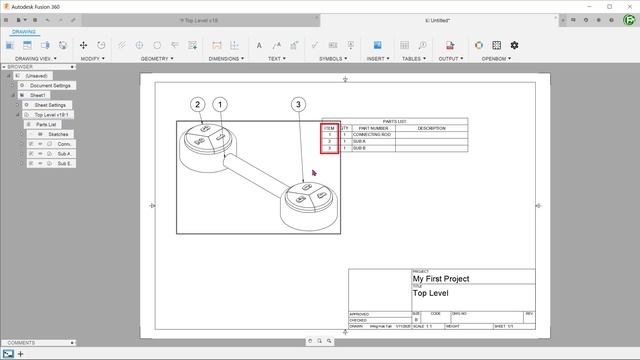The width and height of the screenshot is (640, 360).
Task: Select the Center Mark geometry tool
Action: 139,45
